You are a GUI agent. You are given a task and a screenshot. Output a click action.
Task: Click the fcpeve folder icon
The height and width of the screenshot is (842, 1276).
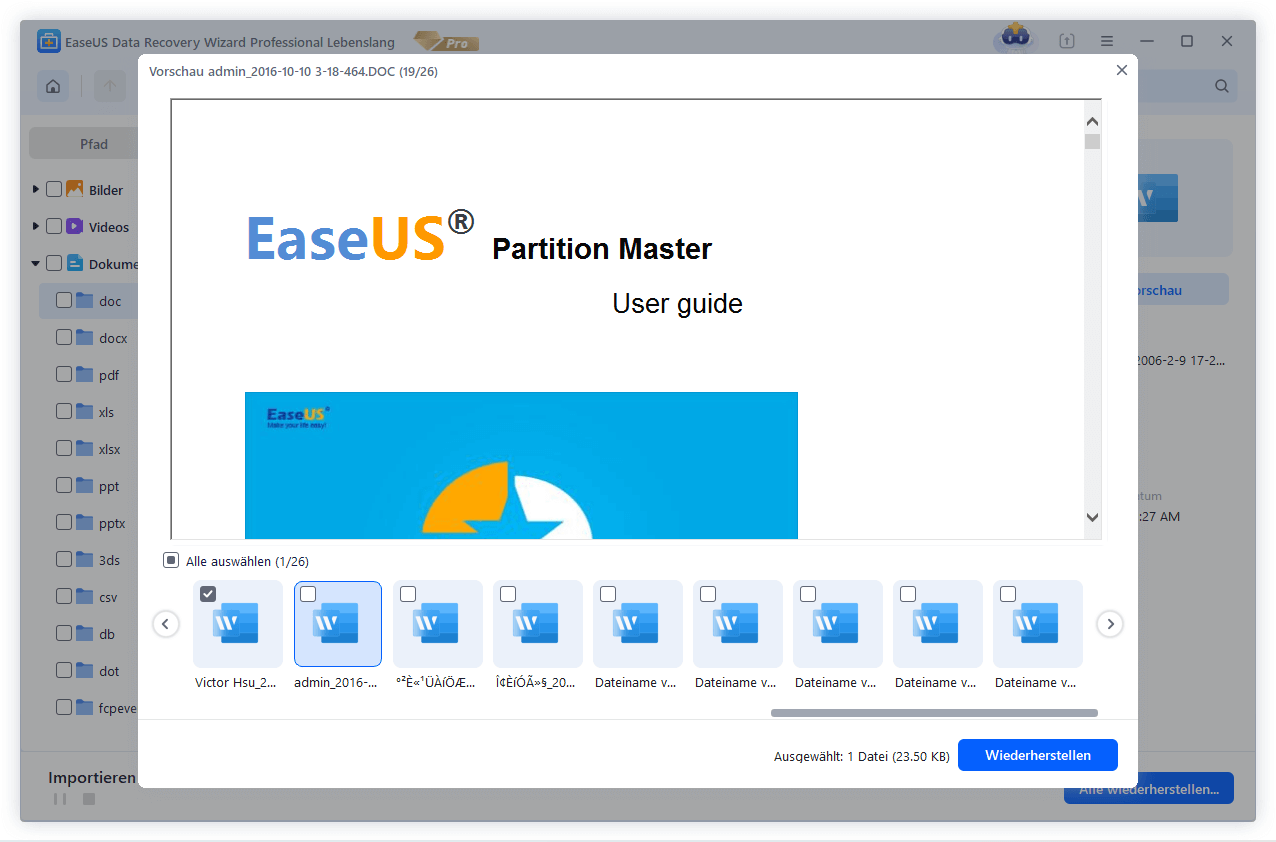(x=85, y=707)
